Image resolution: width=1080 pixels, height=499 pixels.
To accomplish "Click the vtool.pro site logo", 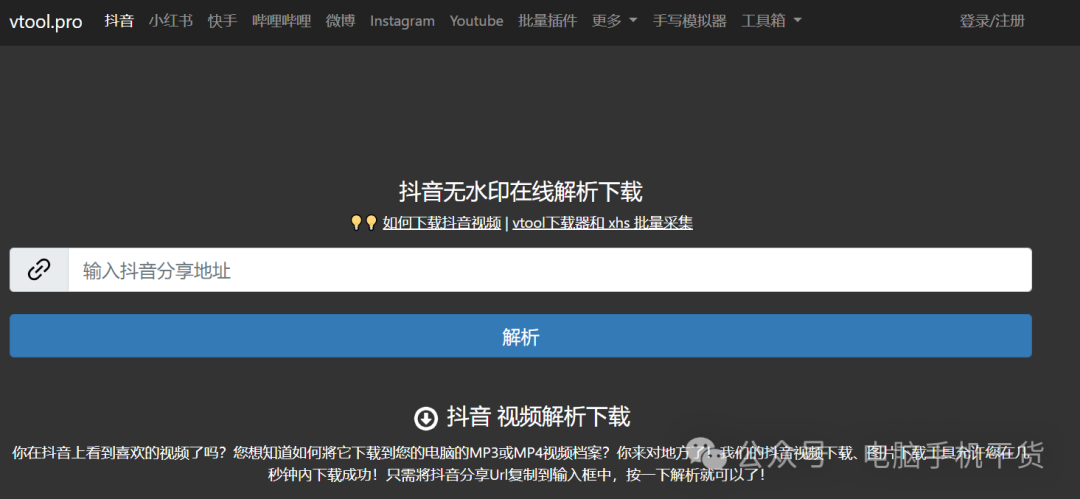I will click(x=45, y=21).
